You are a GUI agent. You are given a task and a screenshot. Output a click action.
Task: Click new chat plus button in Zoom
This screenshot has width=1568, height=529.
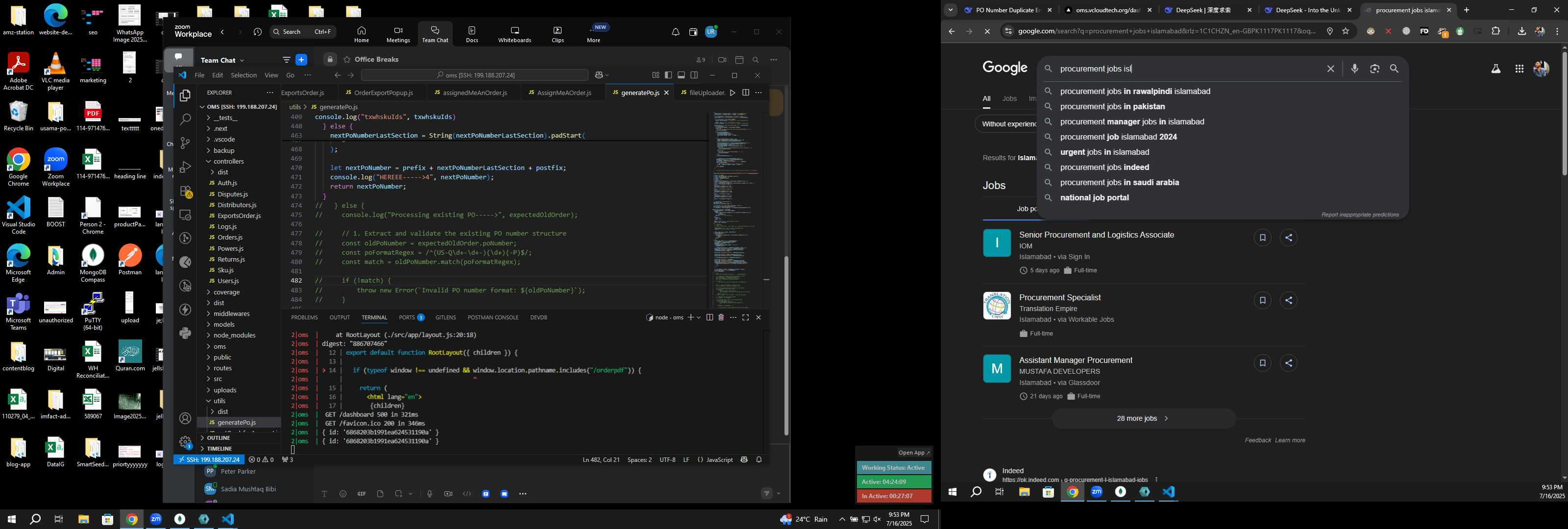point(301,60)
